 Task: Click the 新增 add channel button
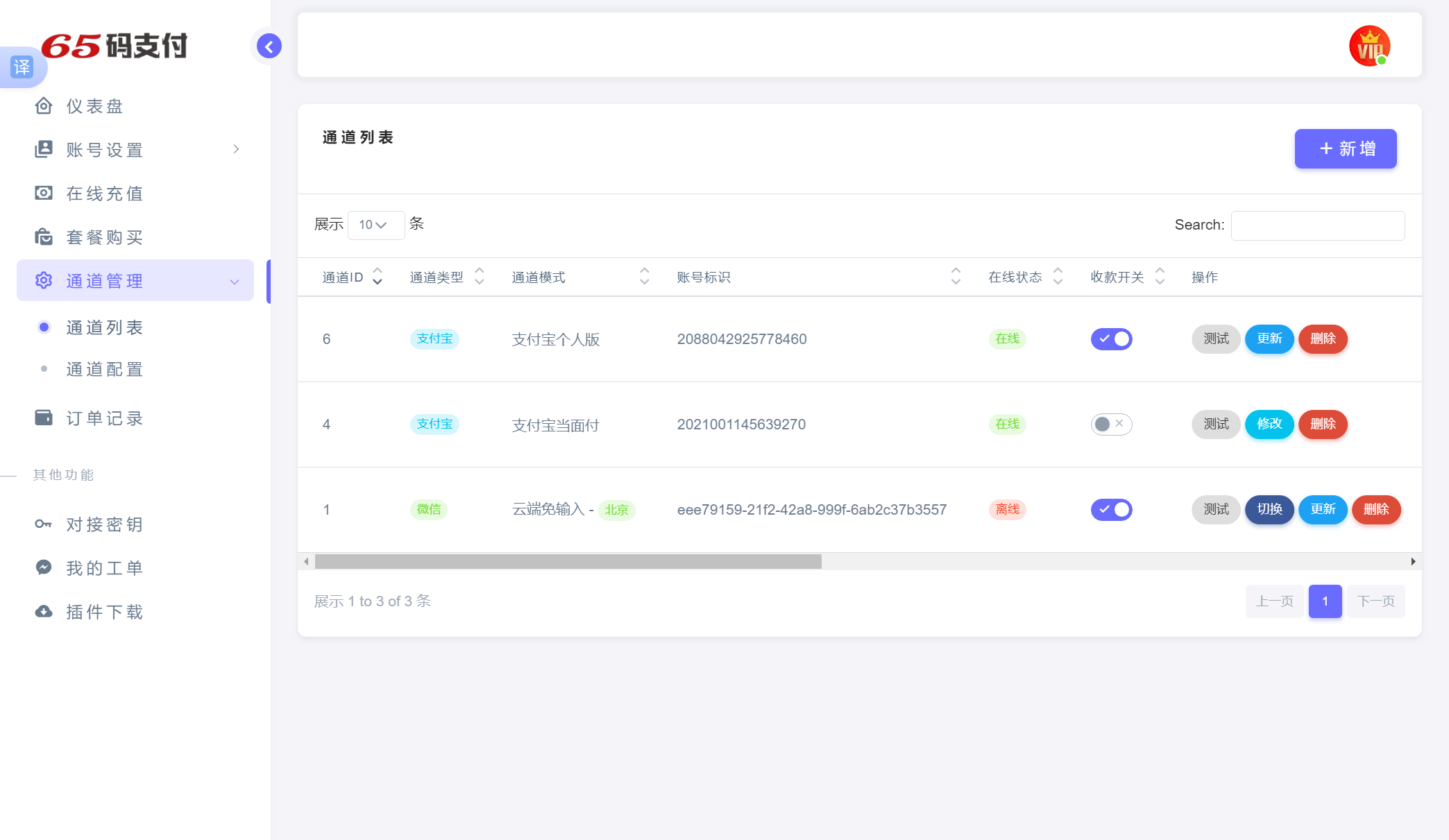(x=1345, y=148)
